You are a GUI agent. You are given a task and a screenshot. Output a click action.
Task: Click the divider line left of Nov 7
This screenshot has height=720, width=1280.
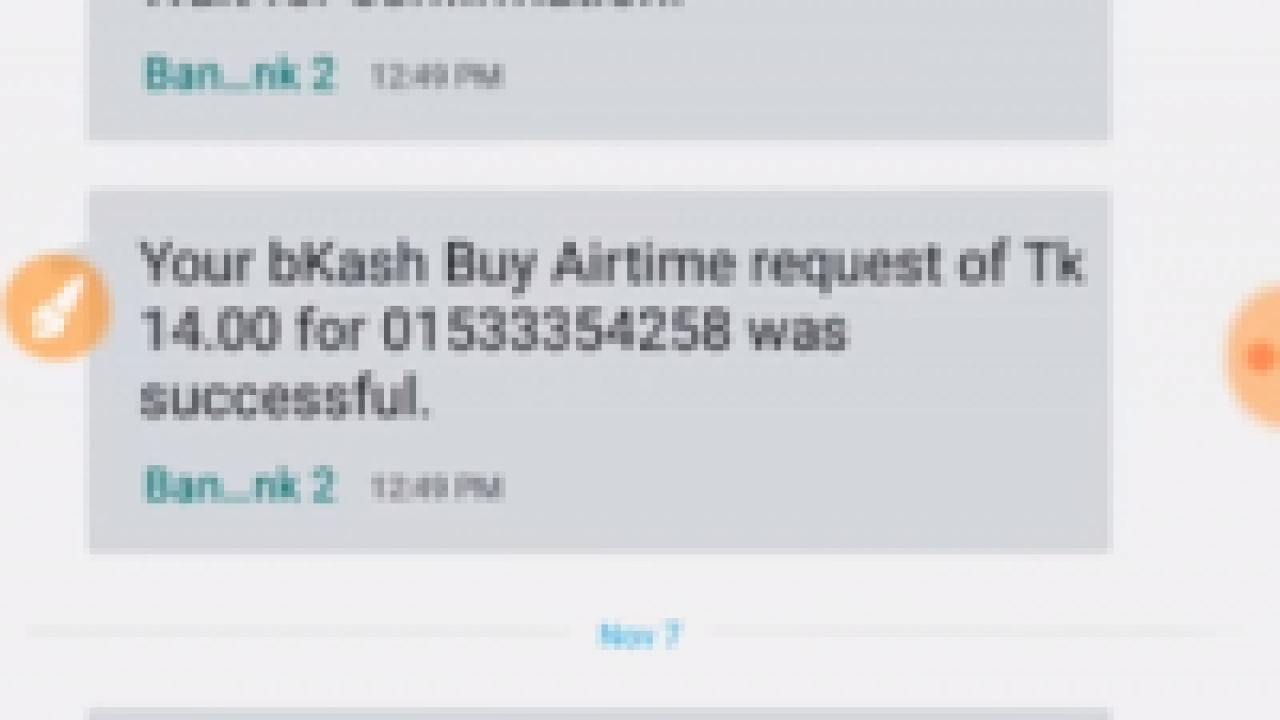point(300,634)
